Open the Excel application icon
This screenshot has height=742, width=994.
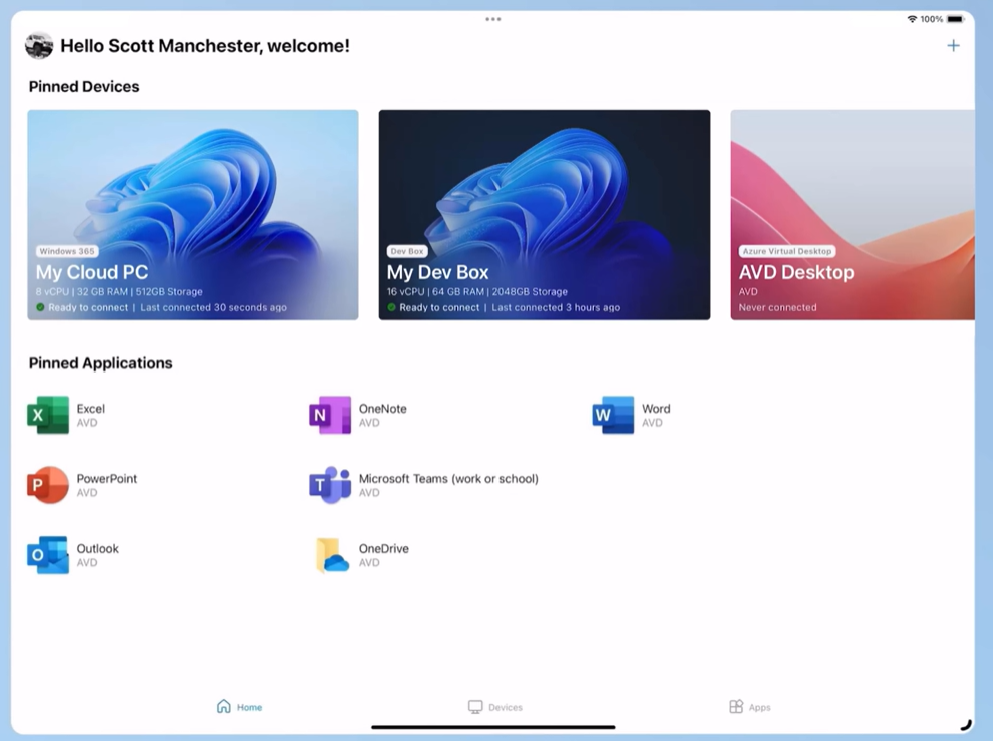(x=48, y=415)
